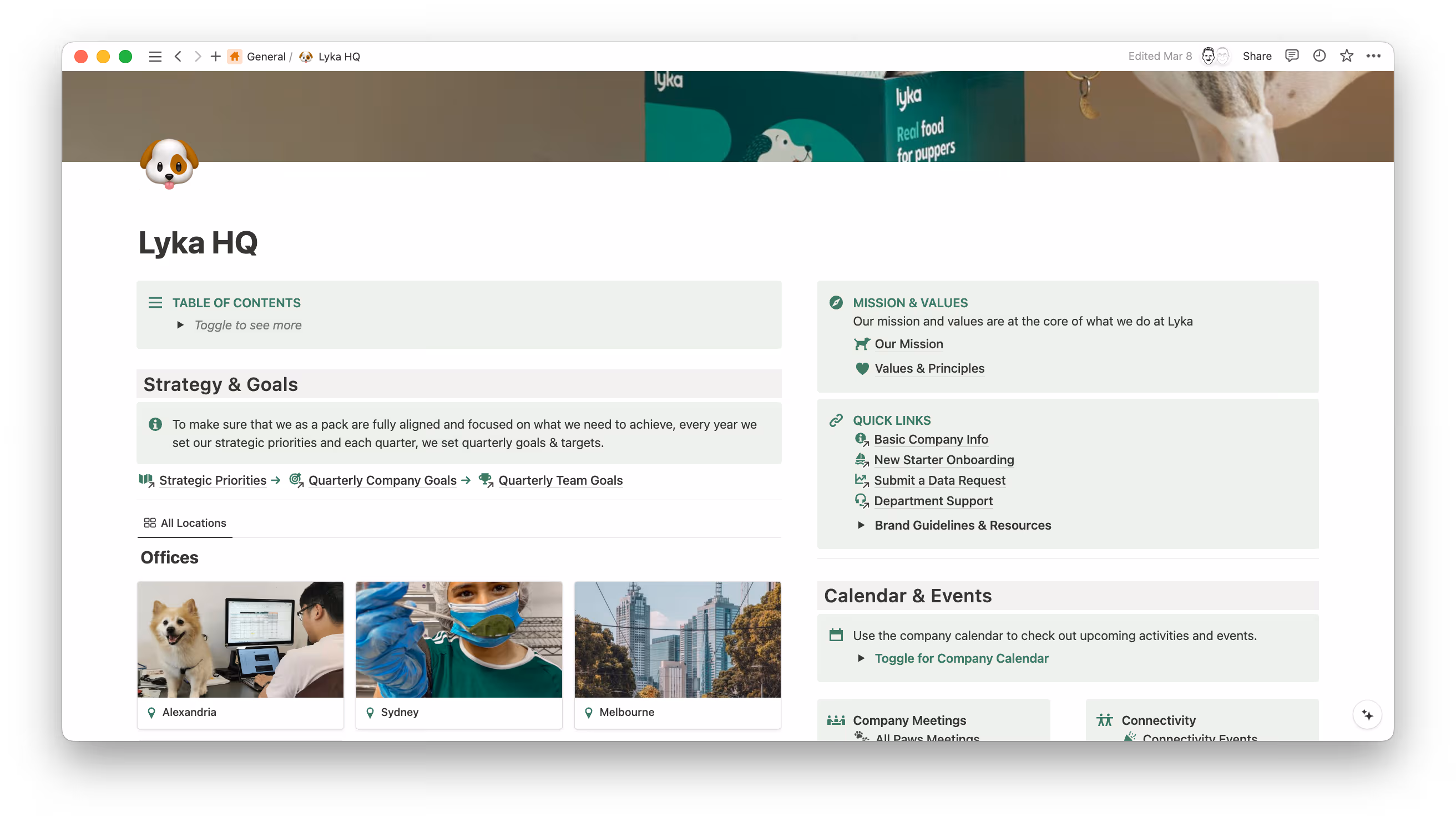Click the Share button

point(1256,55)
